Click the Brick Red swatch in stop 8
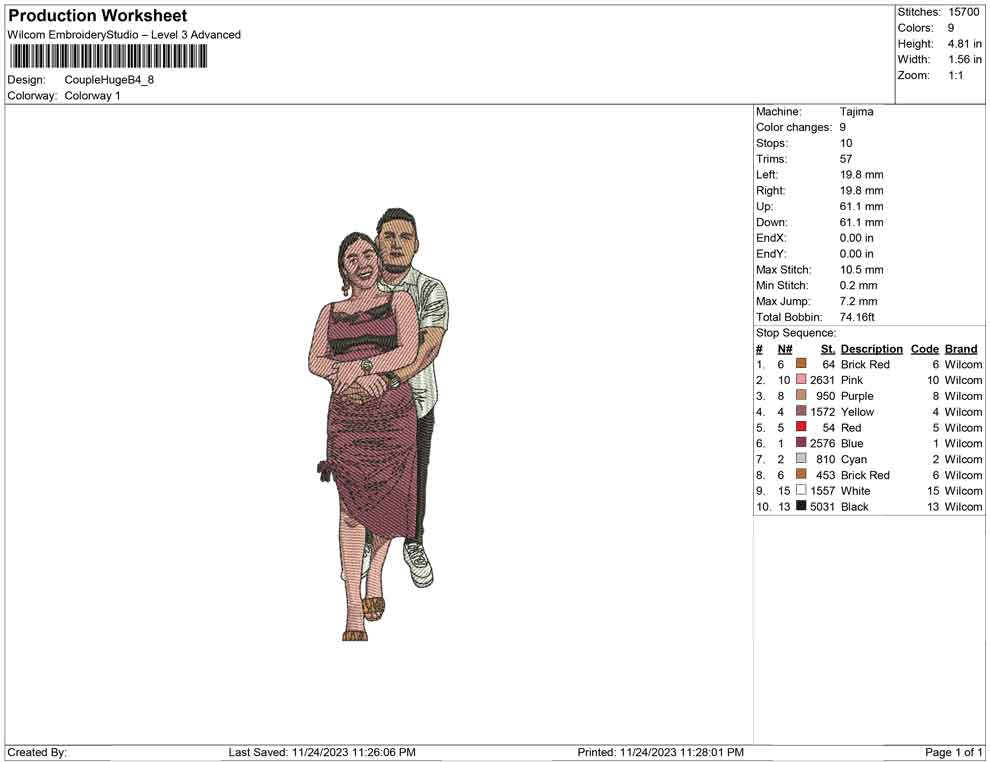The image size is (990, 762). coord(801,474)
